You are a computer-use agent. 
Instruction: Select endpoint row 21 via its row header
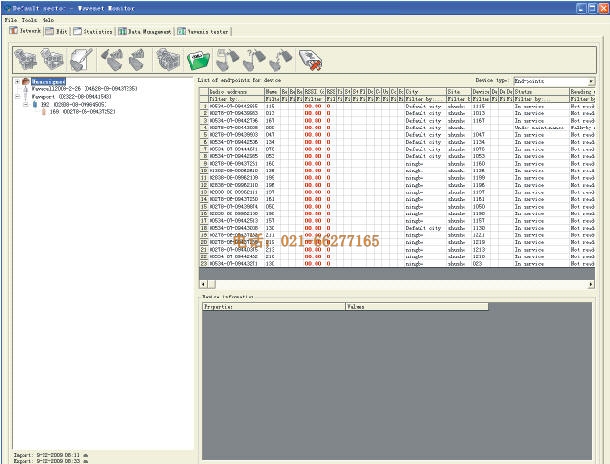tap(204, 250)
